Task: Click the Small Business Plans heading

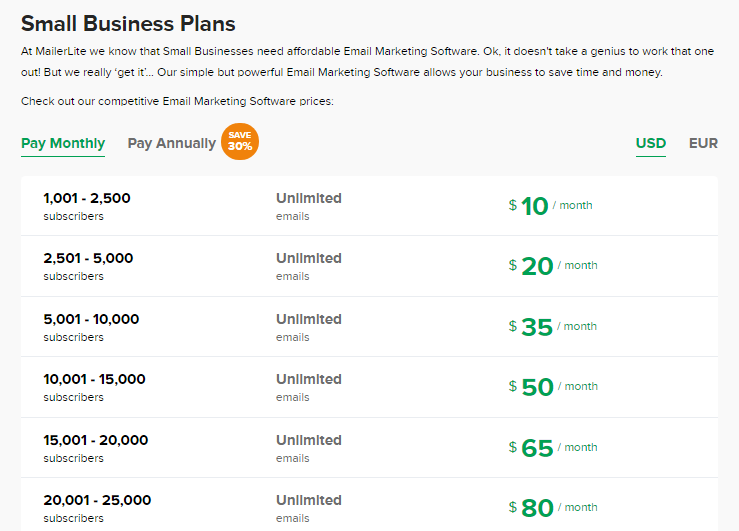Action: tap(128, 24)
